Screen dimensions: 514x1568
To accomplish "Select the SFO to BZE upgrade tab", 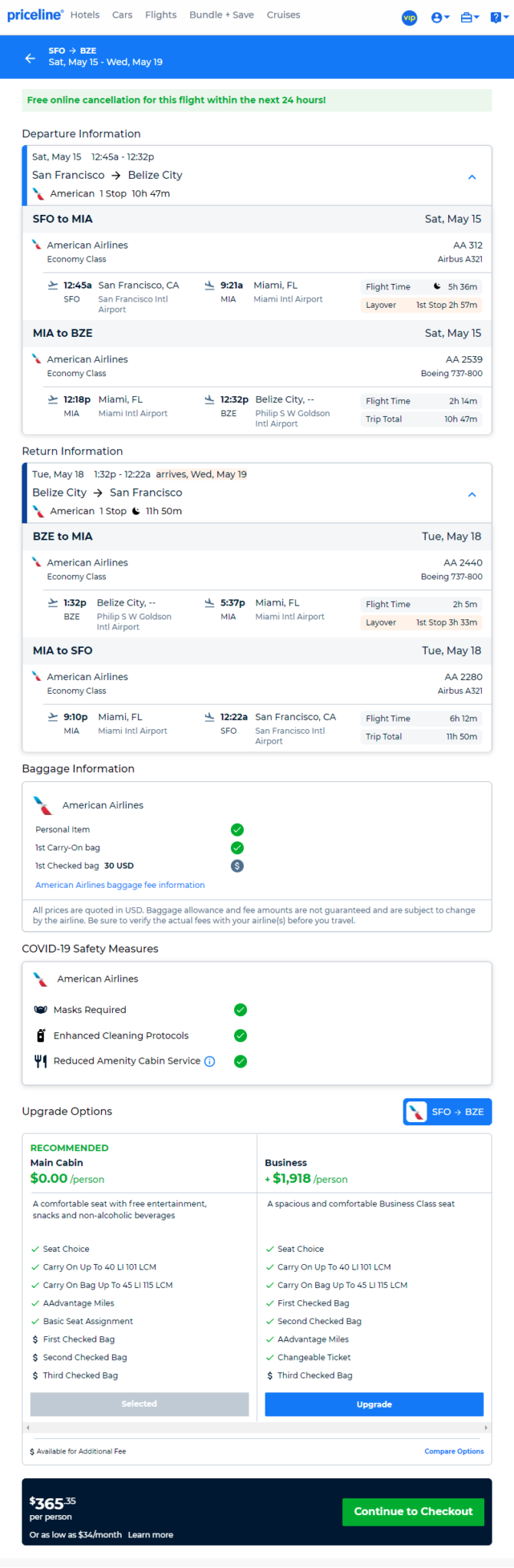I will 447,1111.
